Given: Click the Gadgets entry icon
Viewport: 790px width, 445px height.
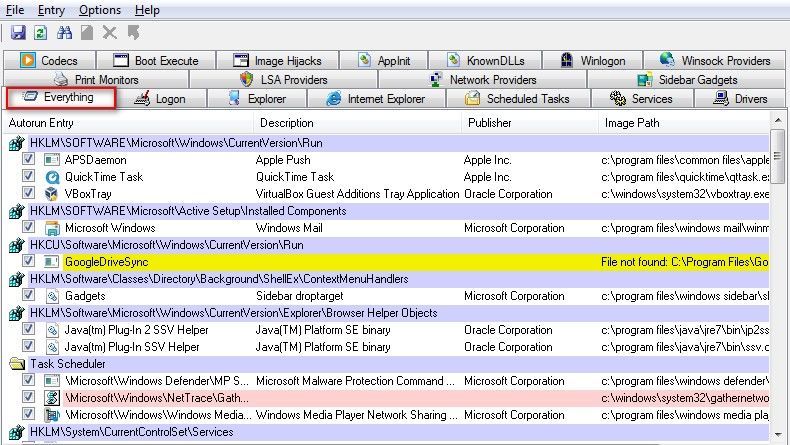Looking at the screenshot, I should pos(52,296).
